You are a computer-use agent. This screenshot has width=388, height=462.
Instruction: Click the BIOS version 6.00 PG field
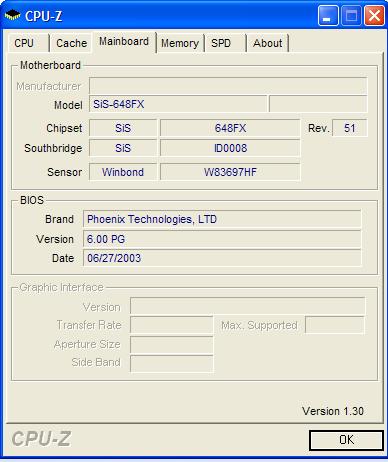[222, 239]
